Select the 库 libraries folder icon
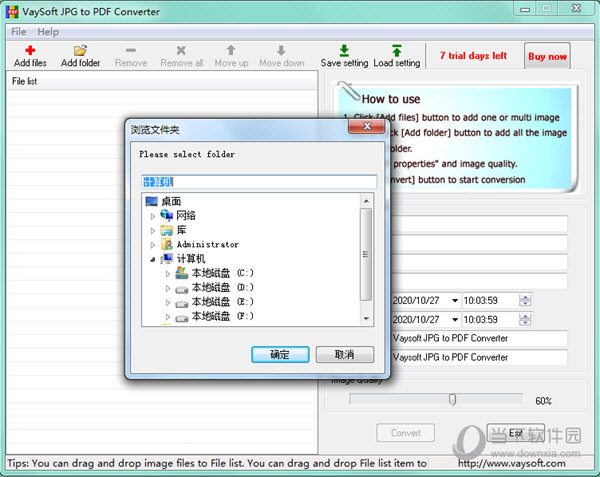This screenshot has height=477, width=600. pyautogui.click(x=166, y=230)
